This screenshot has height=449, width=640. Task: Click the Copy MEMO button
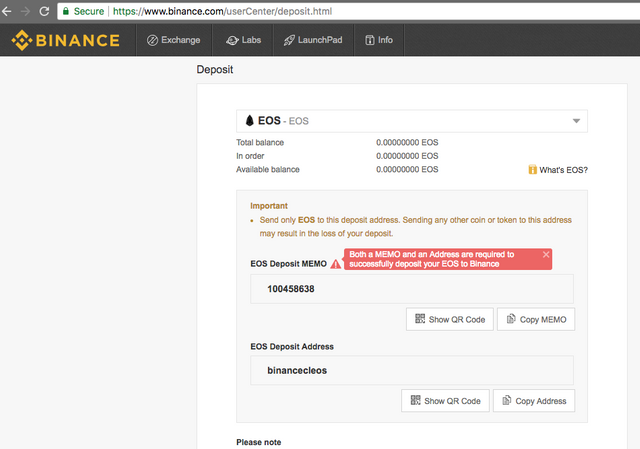(536, 319)
